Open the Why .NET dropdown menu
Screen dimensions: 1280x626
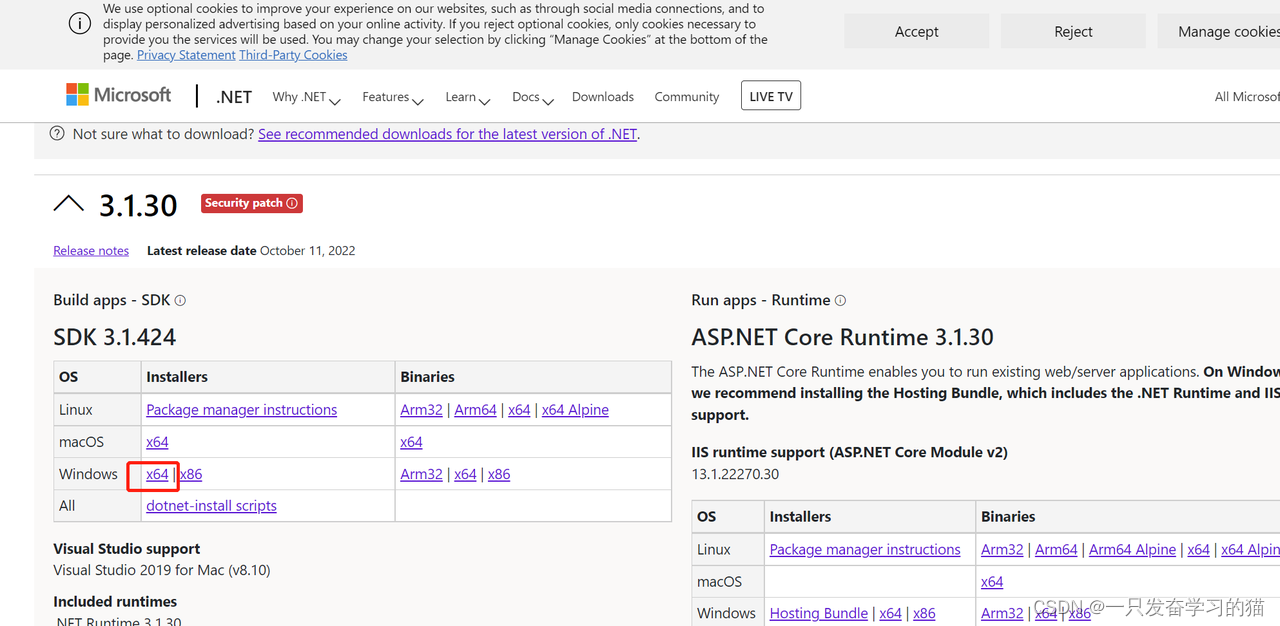pyautogui.click(x=306, y=97)
